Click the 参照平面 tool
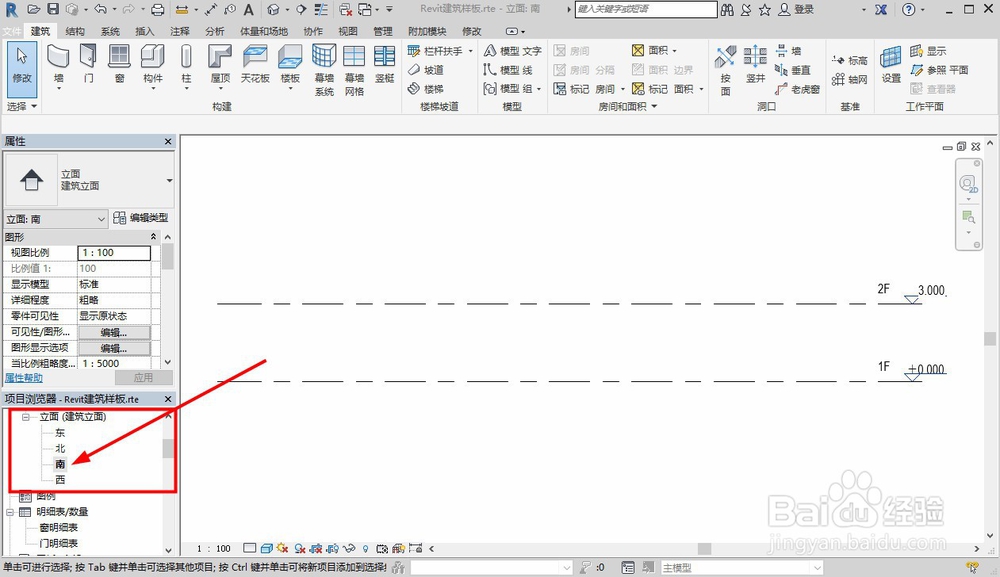The width and height of the screenshot is (1000, 577). (x=939, y=69)
